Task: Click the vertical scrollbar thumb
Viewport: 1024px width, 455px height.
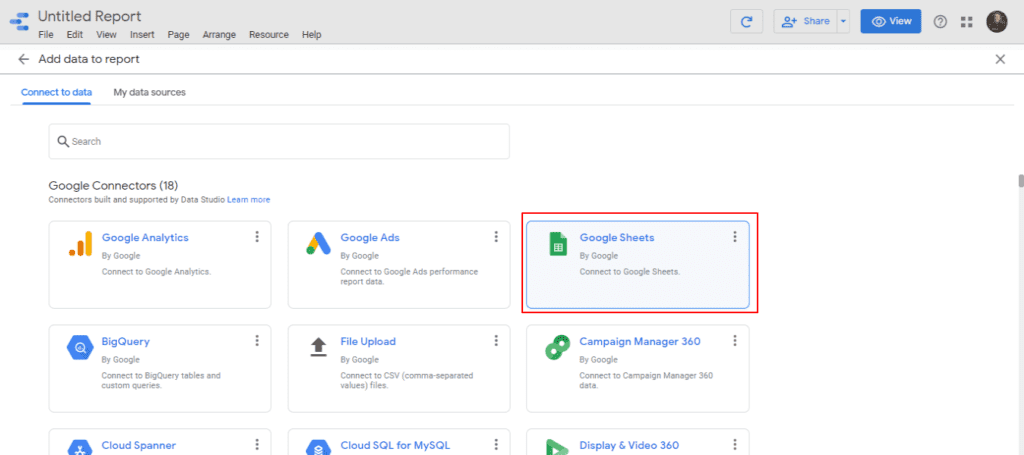Action: (1020, 181)
